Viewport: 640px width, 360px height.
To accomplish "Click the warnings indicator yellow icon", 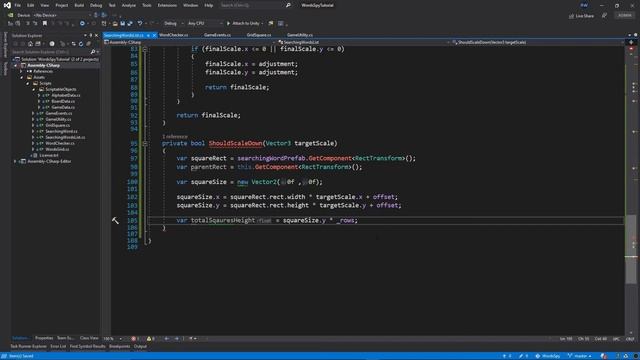I will [x=149, y=338].
